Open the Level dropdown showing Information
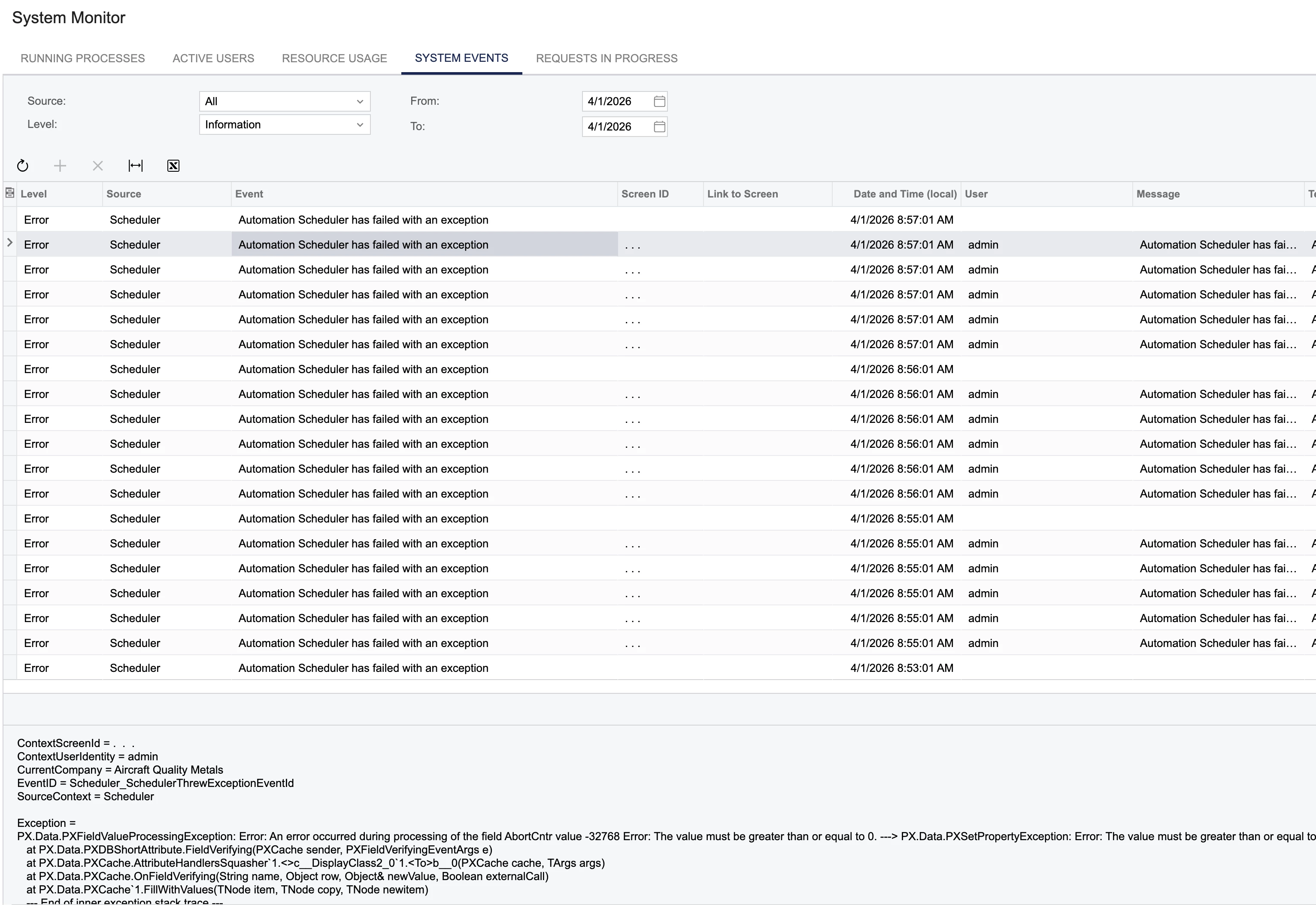This screenshot has height=905, width=1316. 359,125
